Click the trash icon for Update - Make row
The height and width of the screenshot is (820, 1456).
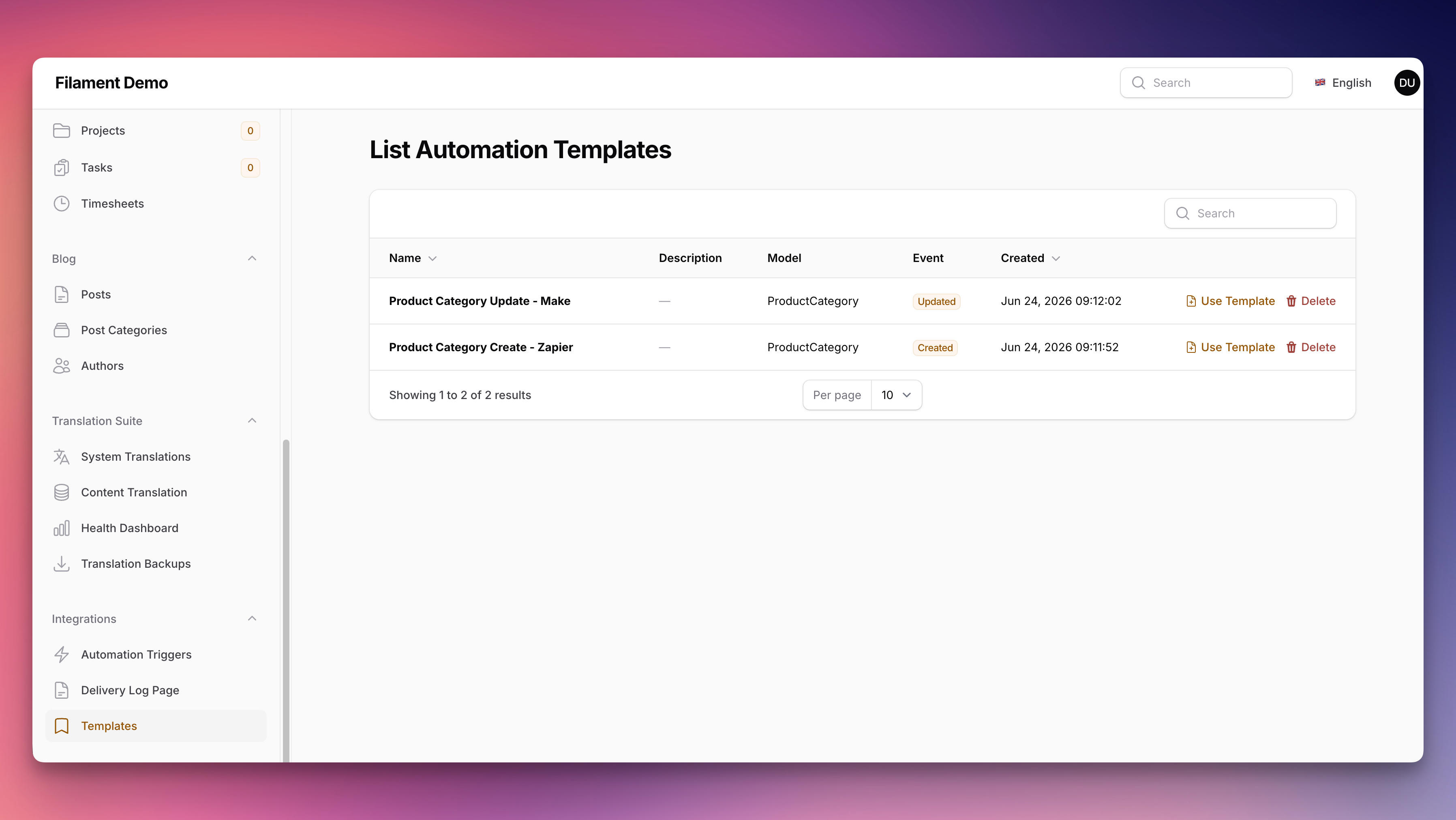coord(1291,301)
